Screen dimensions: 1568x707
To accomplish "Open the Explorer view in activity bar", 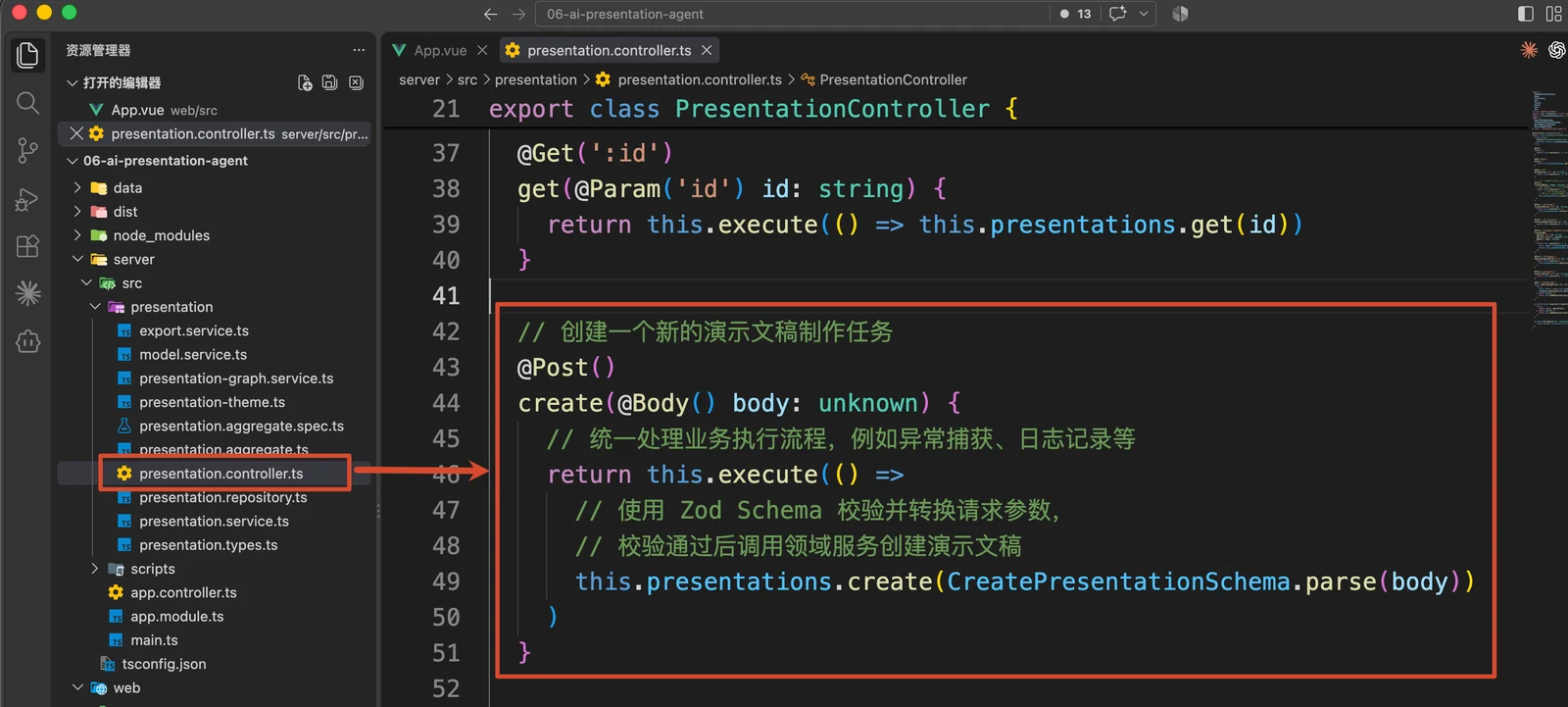I will click(27, 55).
